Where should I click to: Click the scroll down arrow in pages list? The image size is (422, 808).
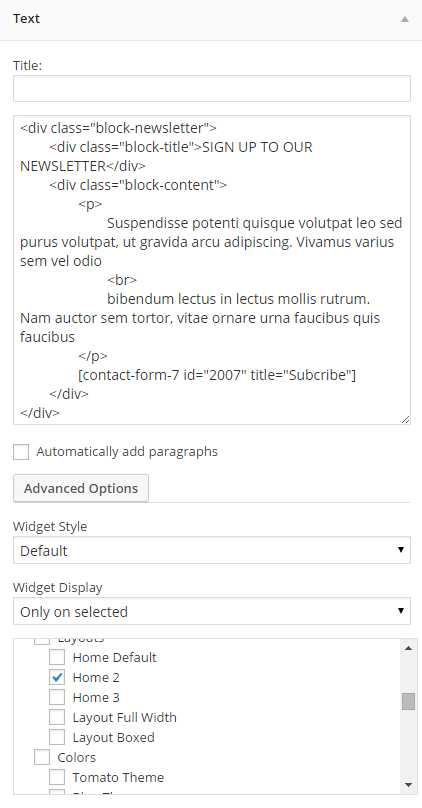(x=409, y=785)
